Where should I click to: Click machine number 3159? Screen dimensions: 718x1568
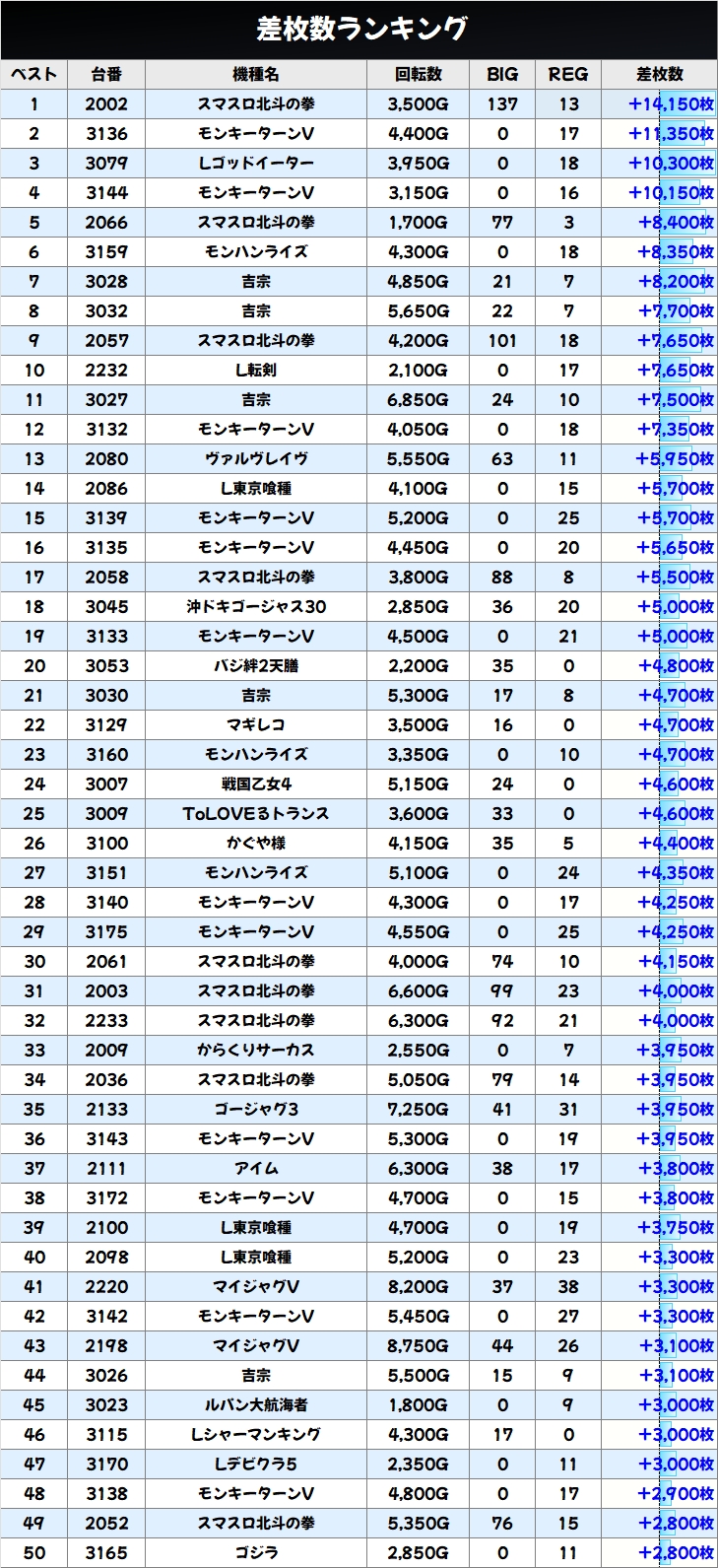[x=106, y=252]
